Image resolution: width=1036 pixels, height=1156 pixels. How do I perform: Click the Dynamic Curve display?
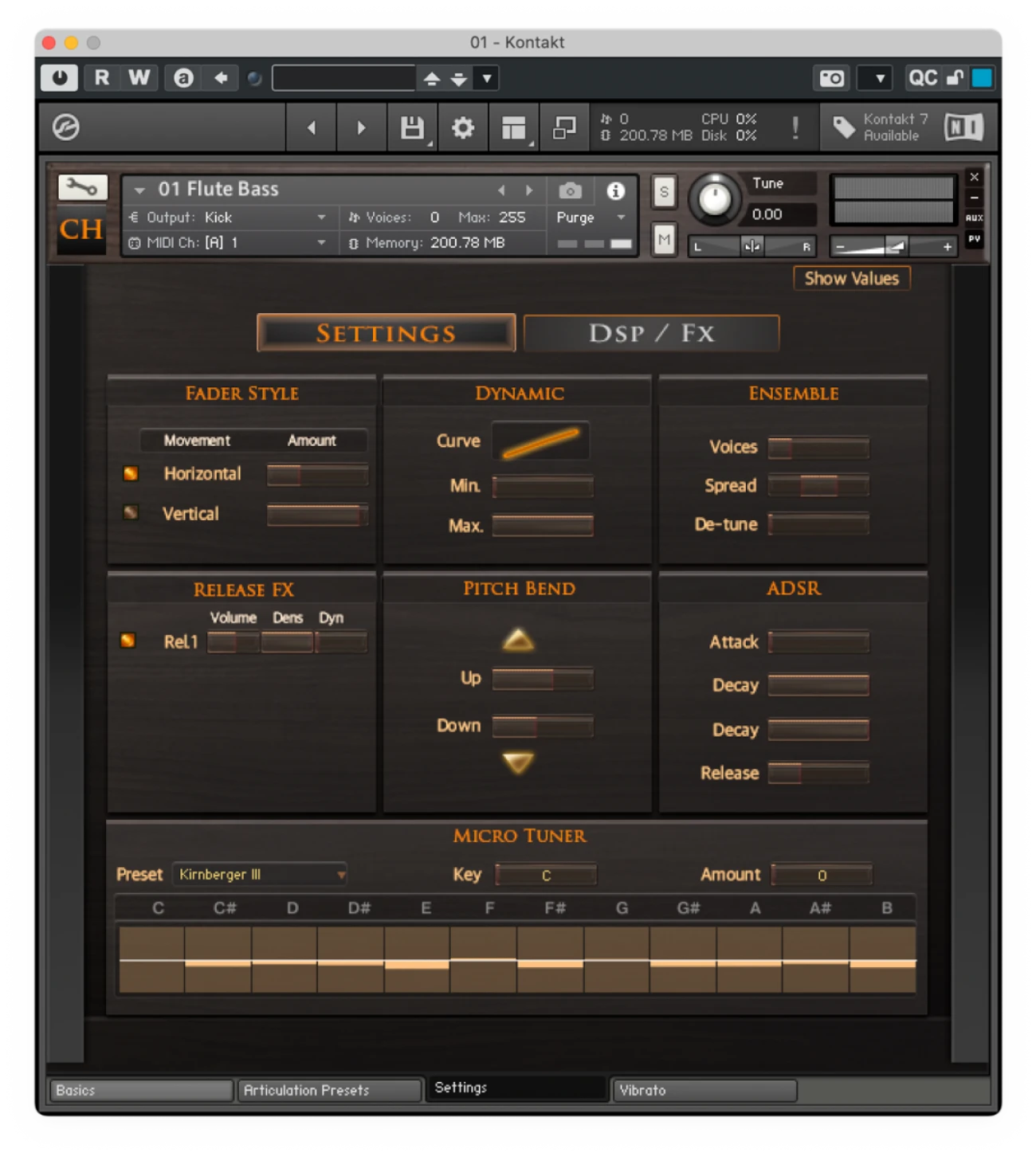point(540,441)
